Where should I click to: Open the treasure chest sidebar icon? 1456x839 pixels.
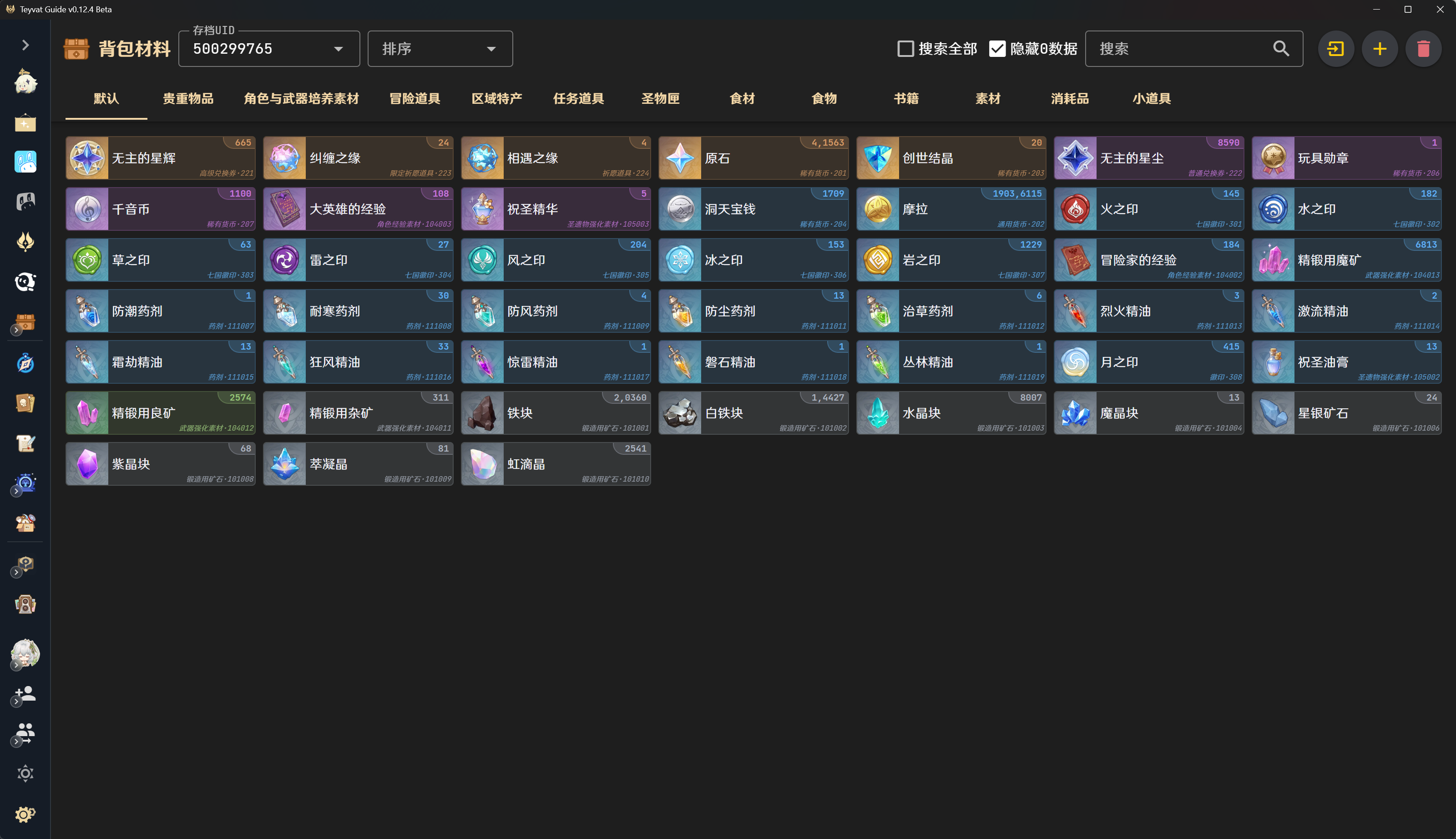pos(25,323)
